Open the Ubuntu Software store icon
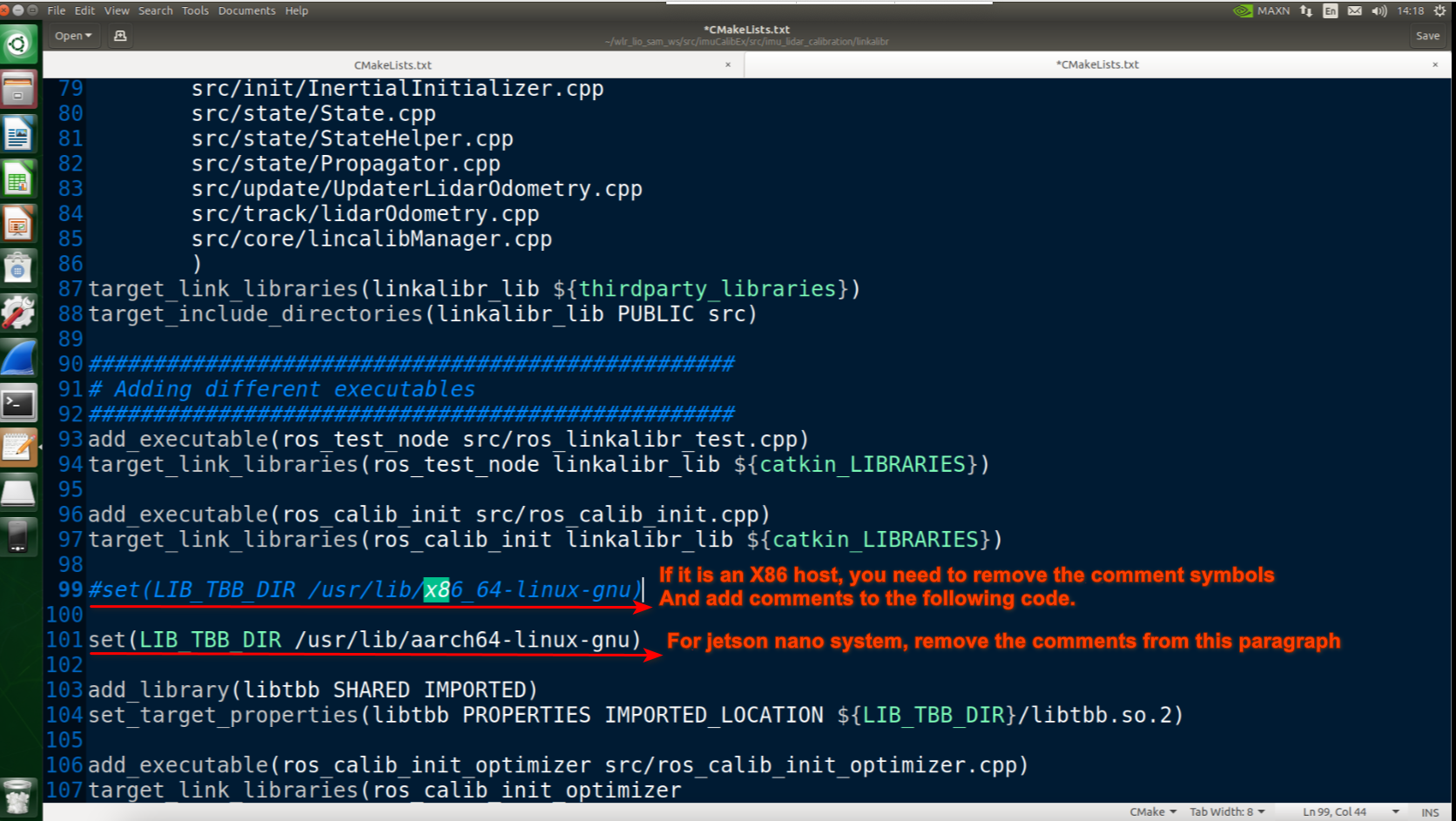The image size is (1456, 821). (x=18, y=268)
